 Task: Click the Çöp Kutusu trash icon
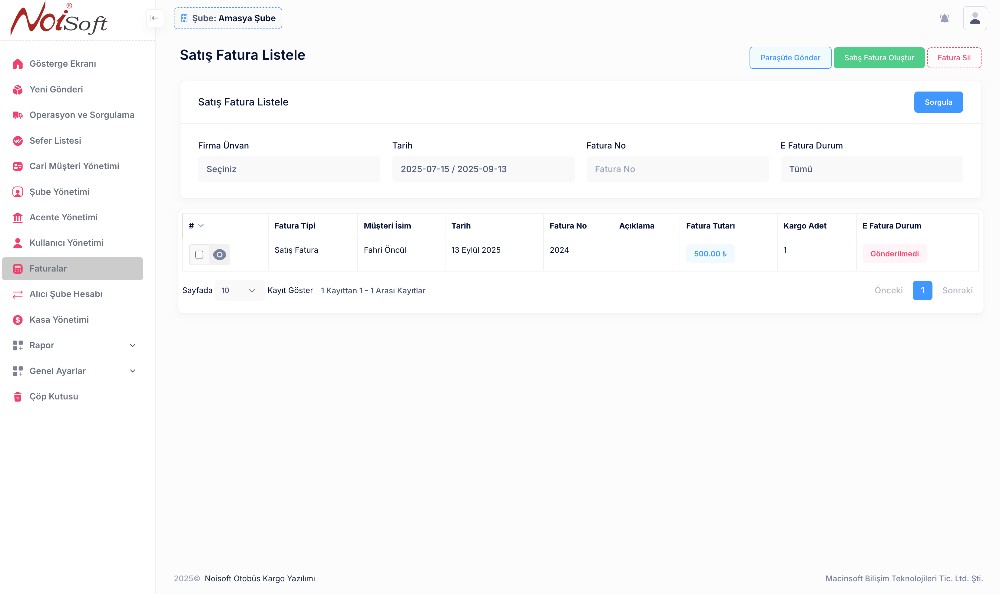click(18, 397)
